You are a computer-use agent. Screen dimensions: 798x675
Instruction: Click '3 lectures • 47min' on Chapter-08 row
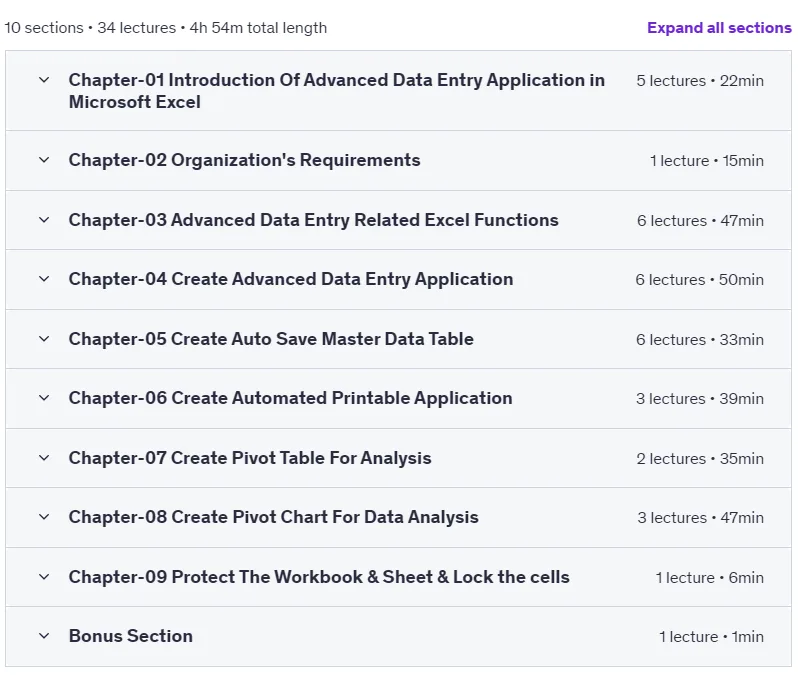tap(700, 518)
